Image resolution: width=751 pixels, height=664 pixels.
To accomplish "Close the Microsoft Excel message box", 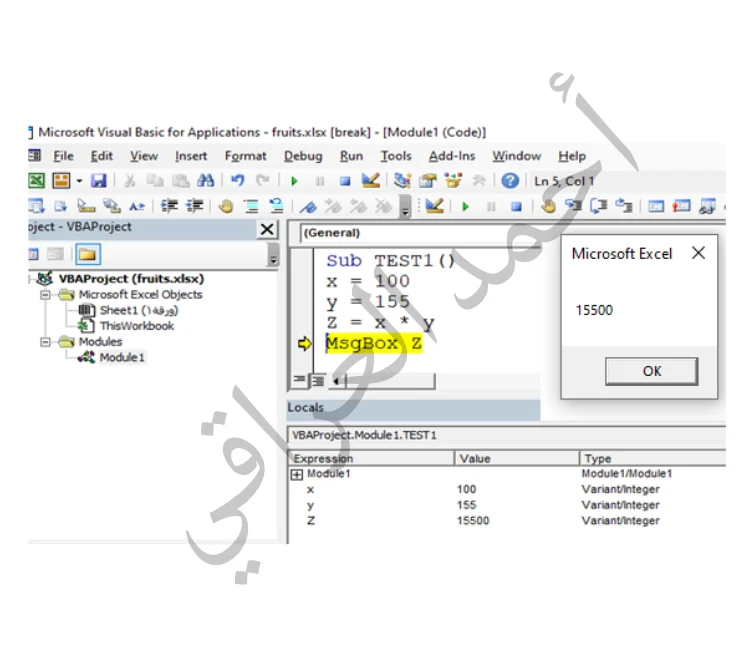I will tap(698, 253).
